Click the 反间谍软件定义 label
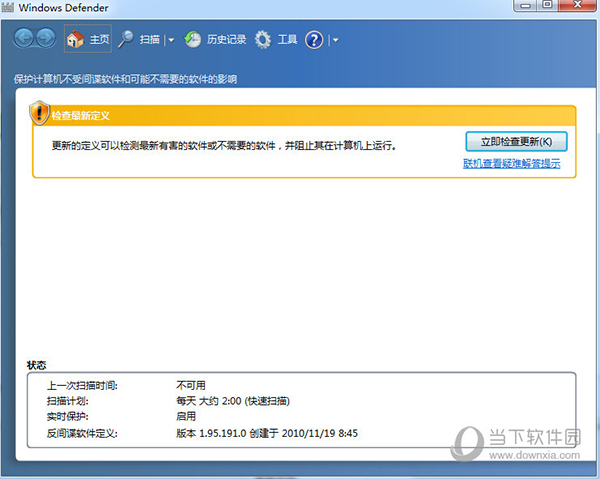Image resolution: width=600 pixels, height=479 pixels. (82, 433)
